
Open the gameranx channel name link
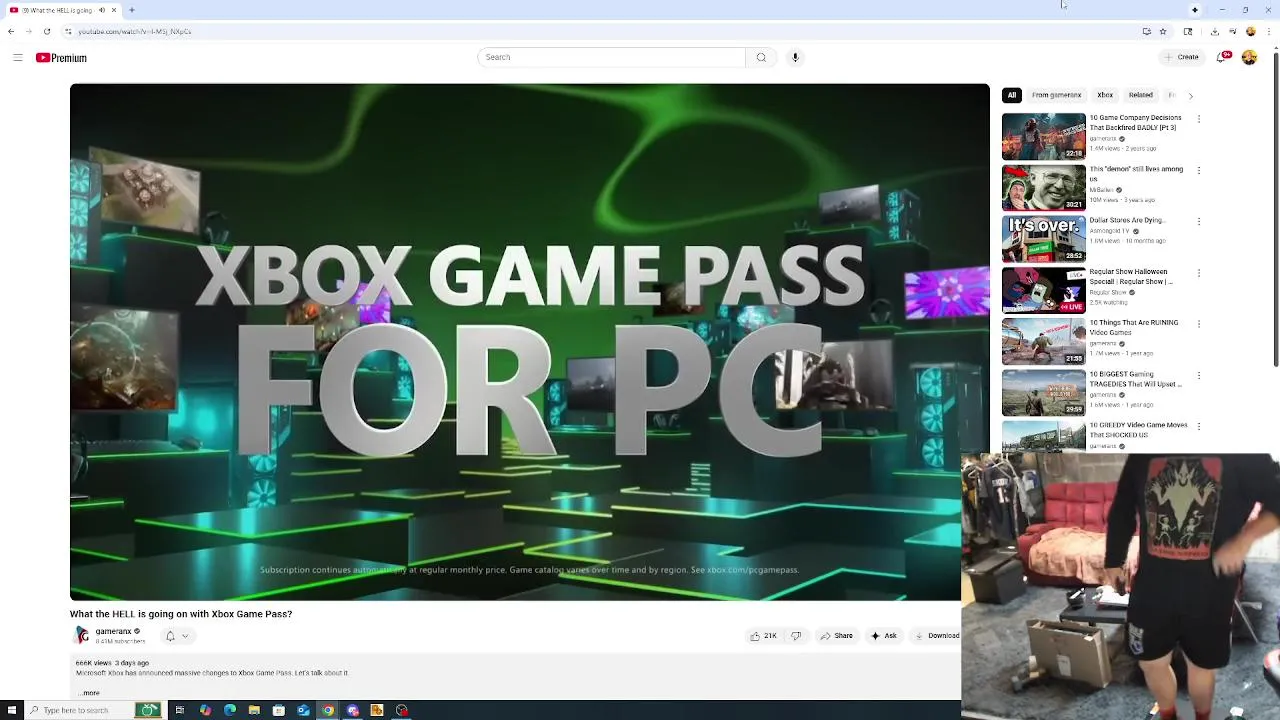pos(113,631)
